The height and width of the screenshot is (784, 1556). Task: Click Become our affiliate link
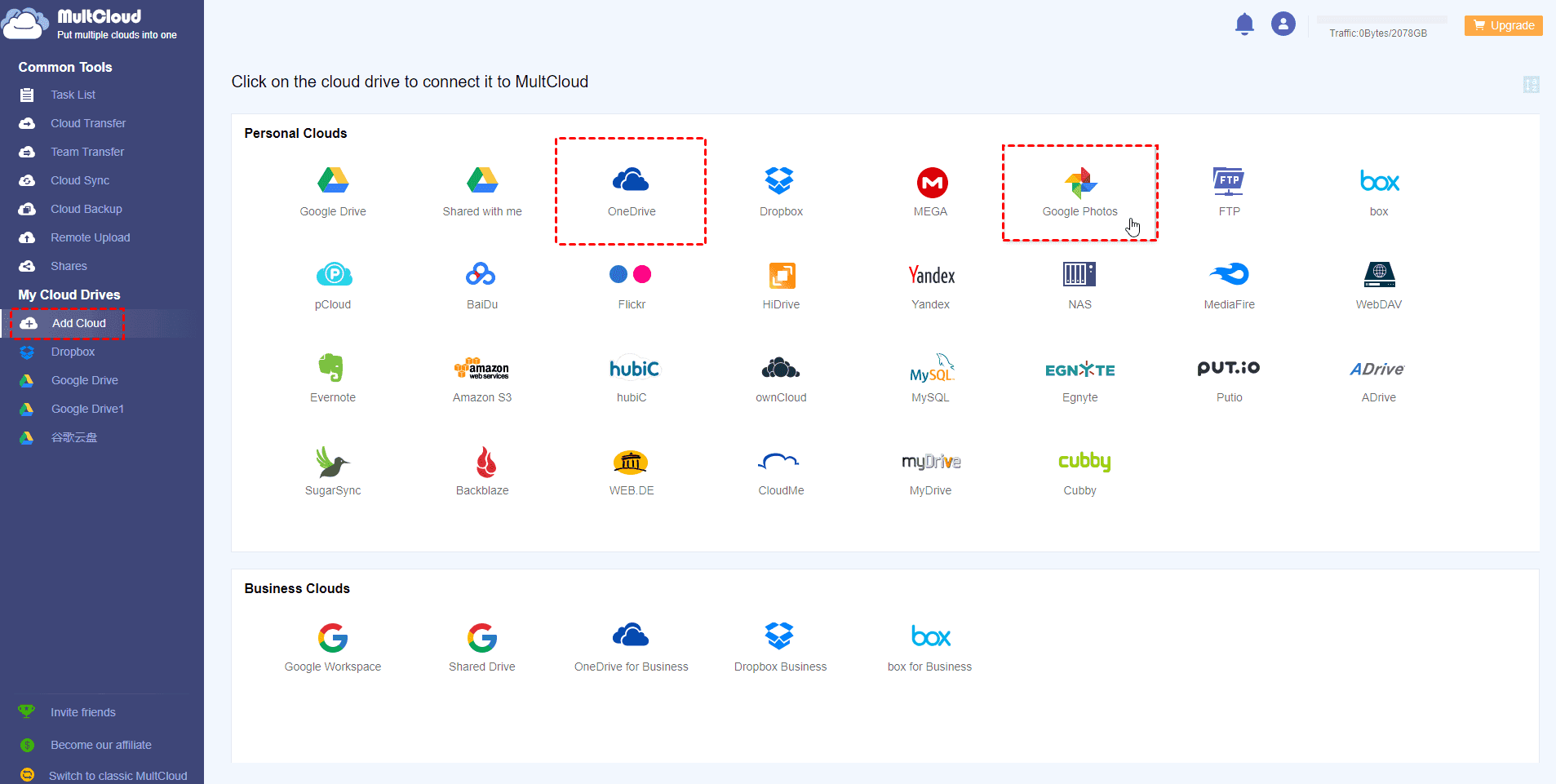click(x=100, y=745)
